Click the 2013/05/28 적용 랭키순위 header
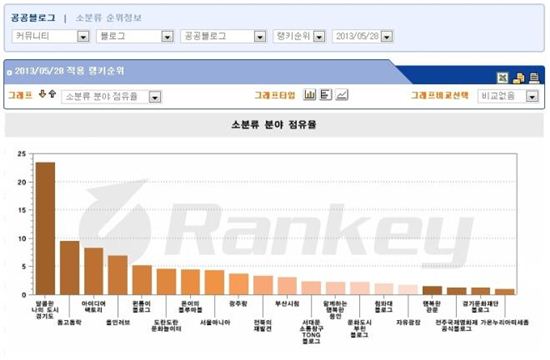Screen dimensions: 550x360 tap(69, 71)
